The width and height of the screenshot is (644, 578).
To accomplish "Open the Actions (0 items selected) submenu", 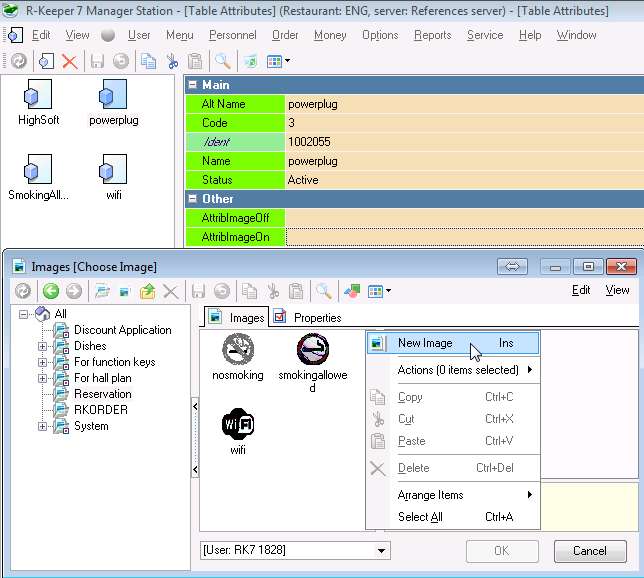I will 453,370.
